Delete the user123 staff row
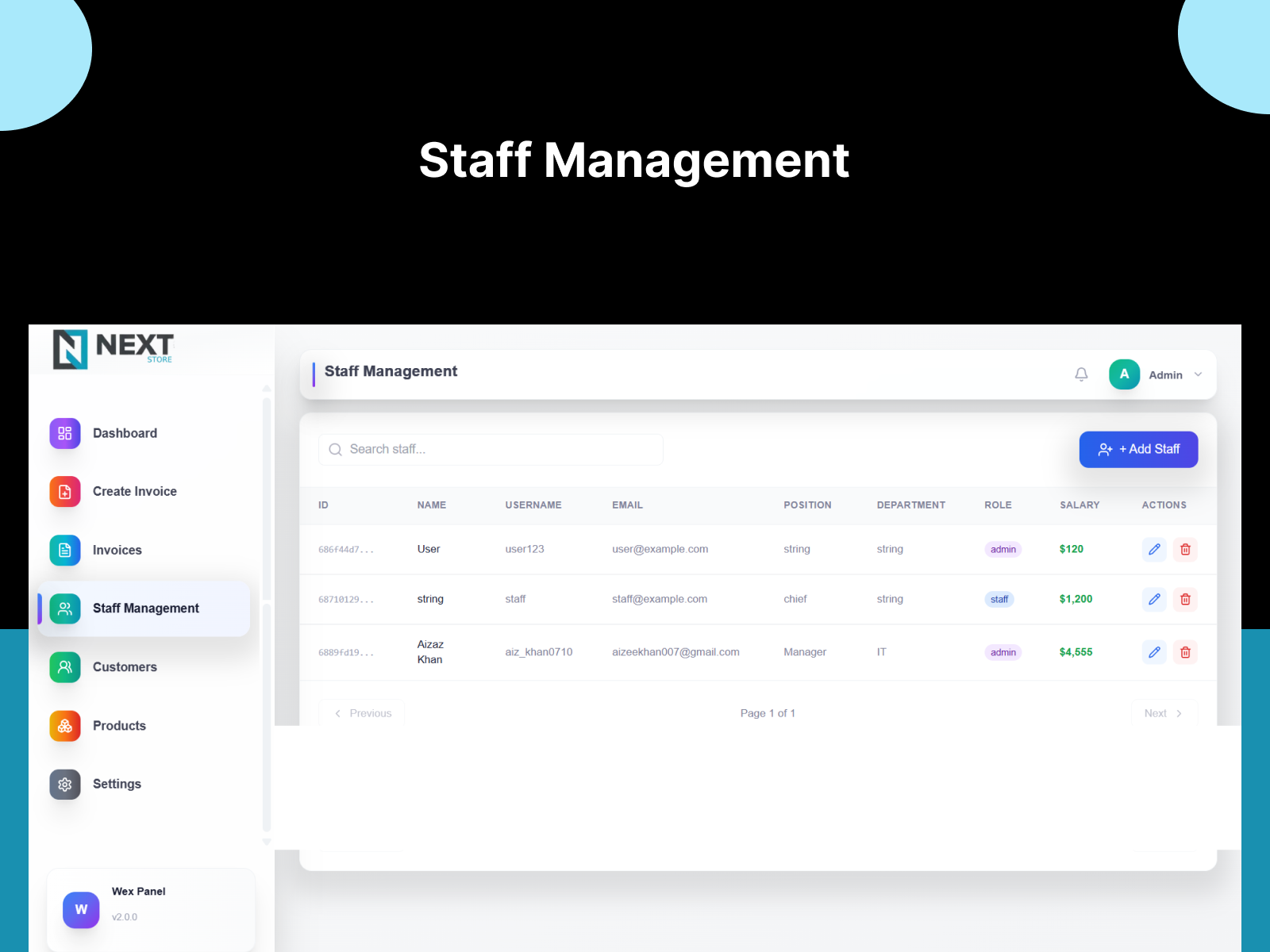Screen dimensions: 1270x952 1185,549
